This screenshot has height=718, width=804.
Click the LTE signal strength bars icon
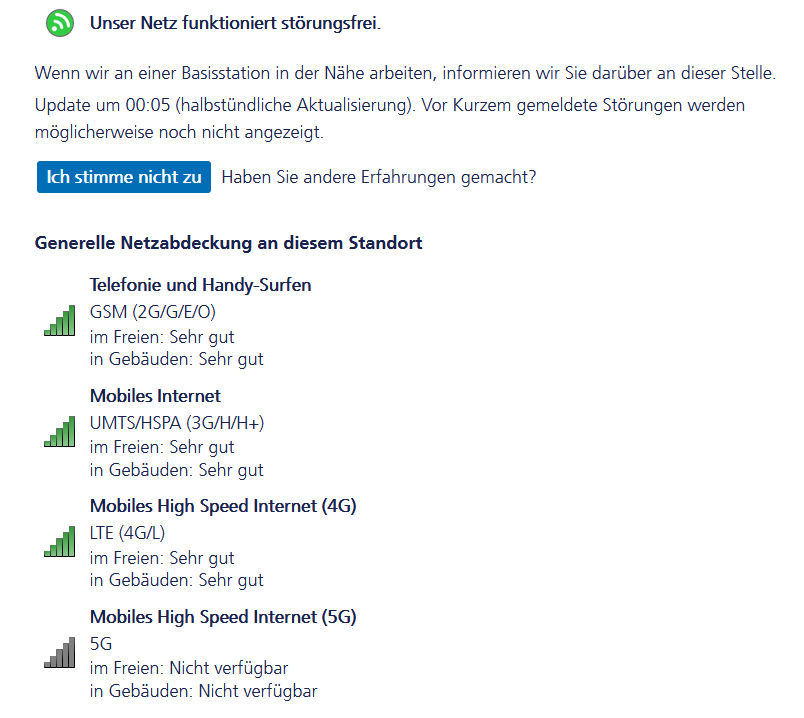[x=59, y=542]
